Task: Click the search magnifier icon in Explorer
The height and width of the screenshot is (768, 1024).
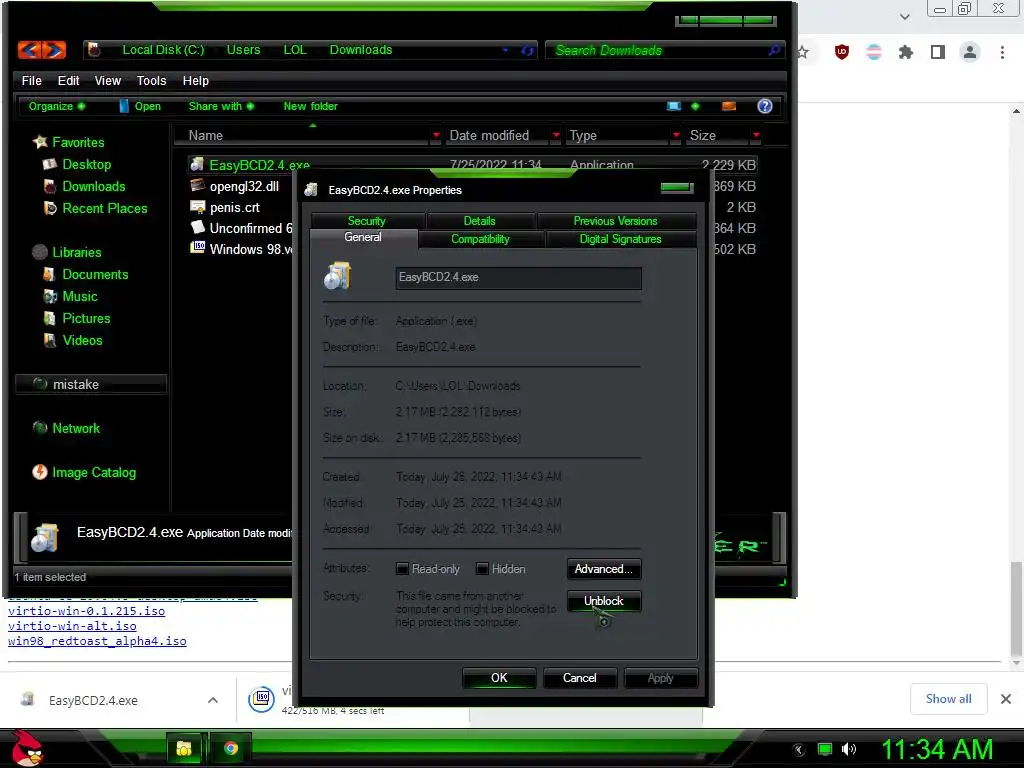Action: (x=774, y=50)
